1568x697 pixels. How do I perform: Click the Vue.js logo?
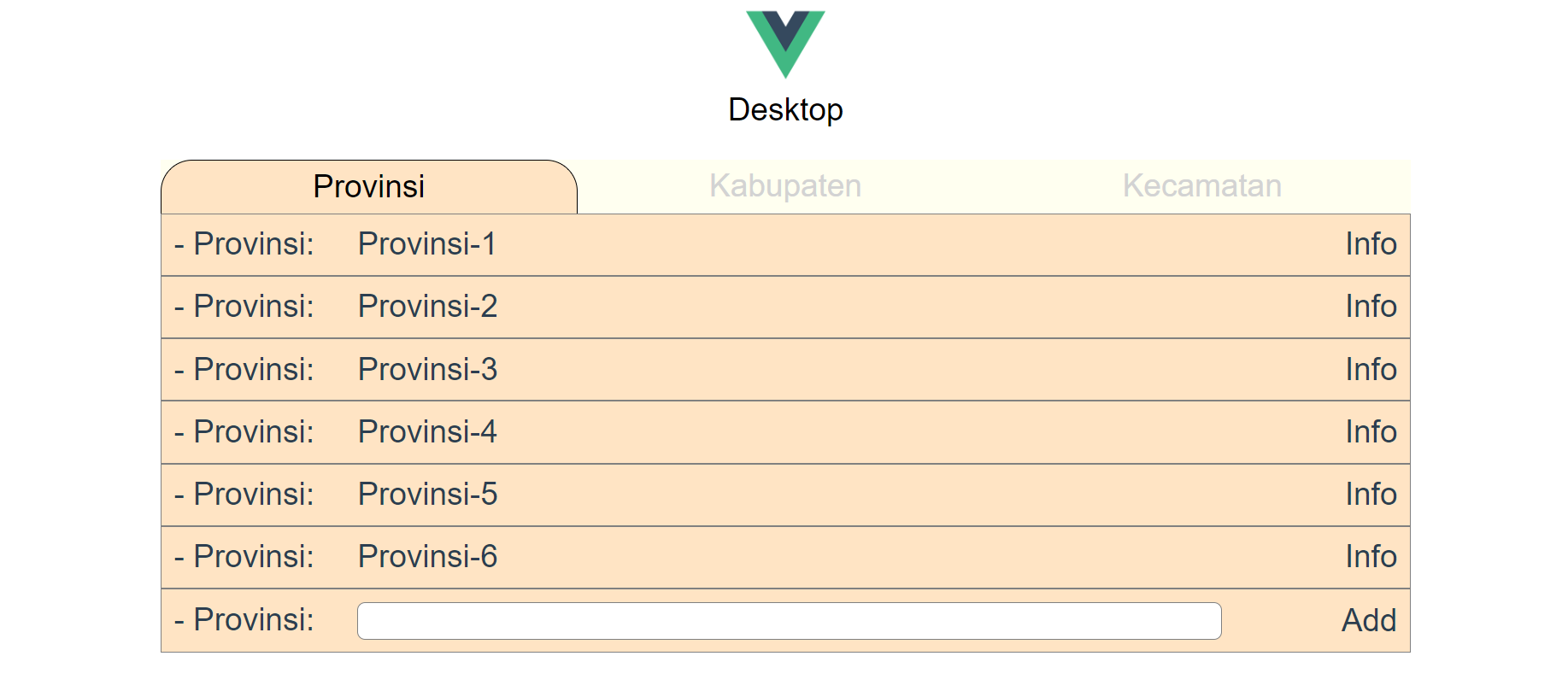pyautogui.click(x=784, y=43)
